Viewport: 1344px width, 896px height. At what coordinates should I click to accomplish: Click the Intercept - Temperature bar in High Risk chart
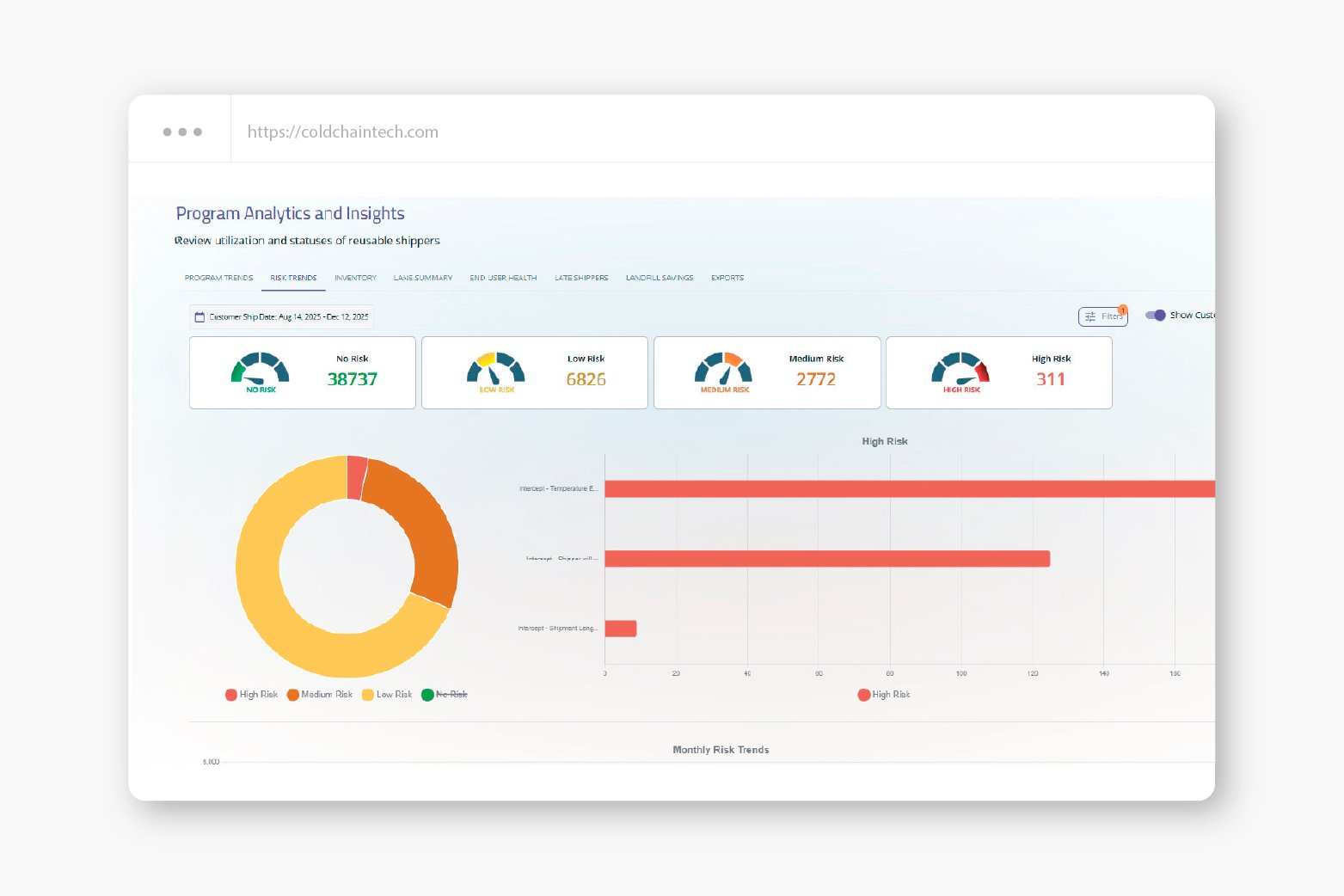(903, 489)
